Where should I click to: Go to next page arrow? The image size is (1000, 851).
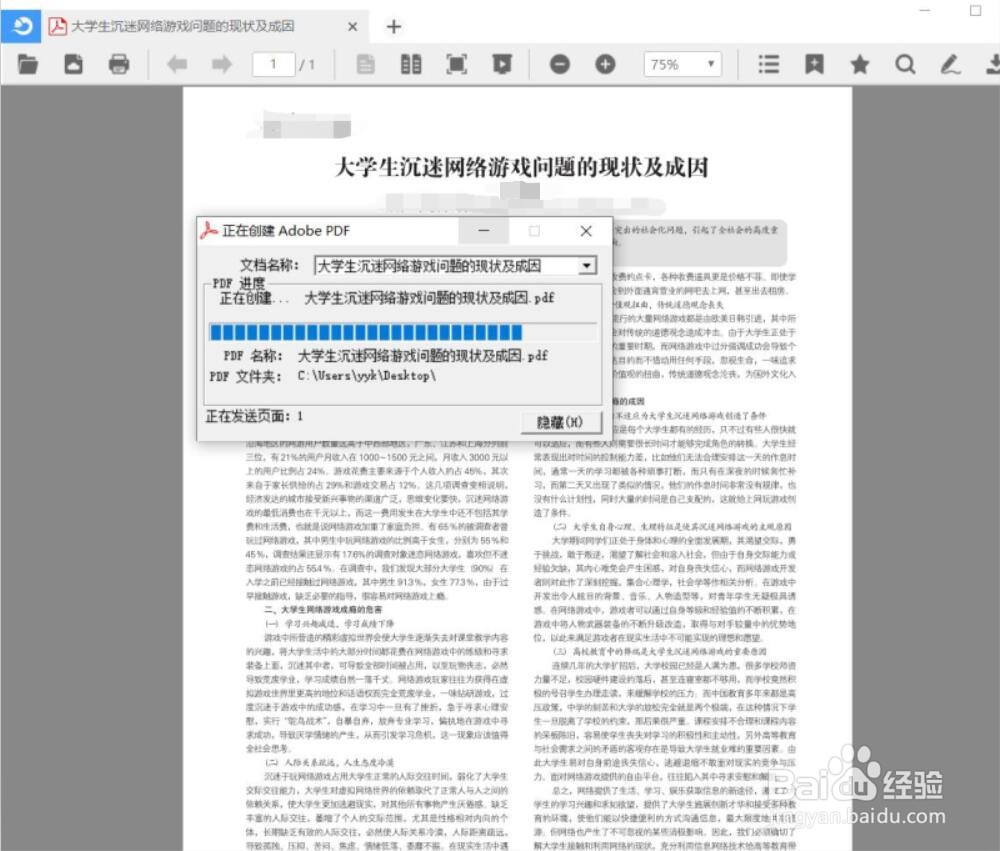point(221,64)
